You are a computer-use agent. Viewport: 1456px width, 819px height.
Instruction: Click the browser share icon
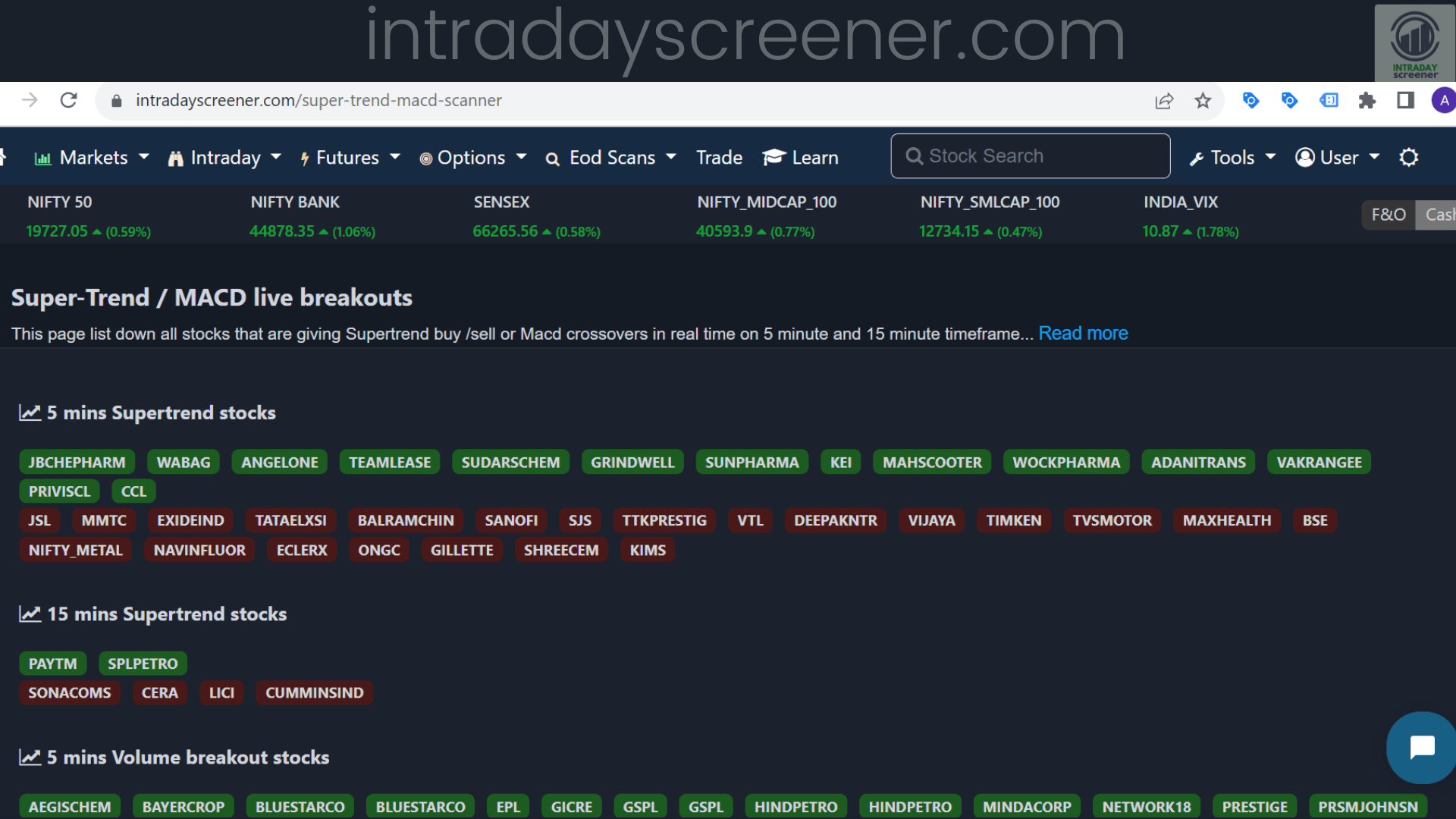pos(1165,100)
